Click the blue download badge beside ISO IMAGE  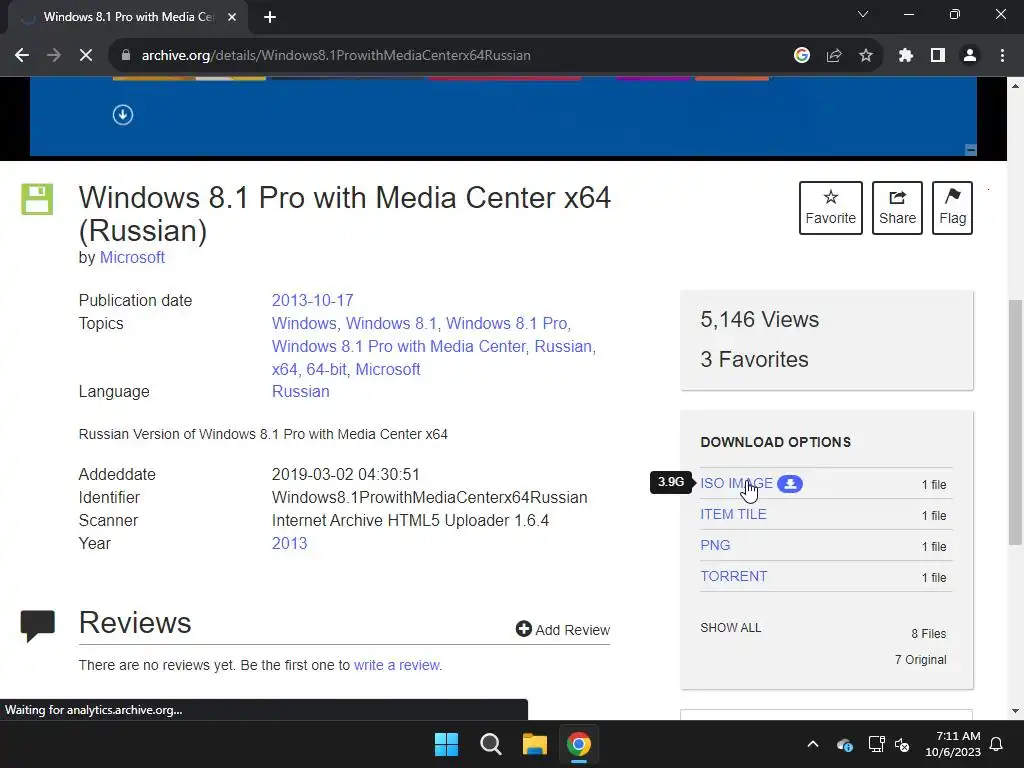(x=790, y=484)
